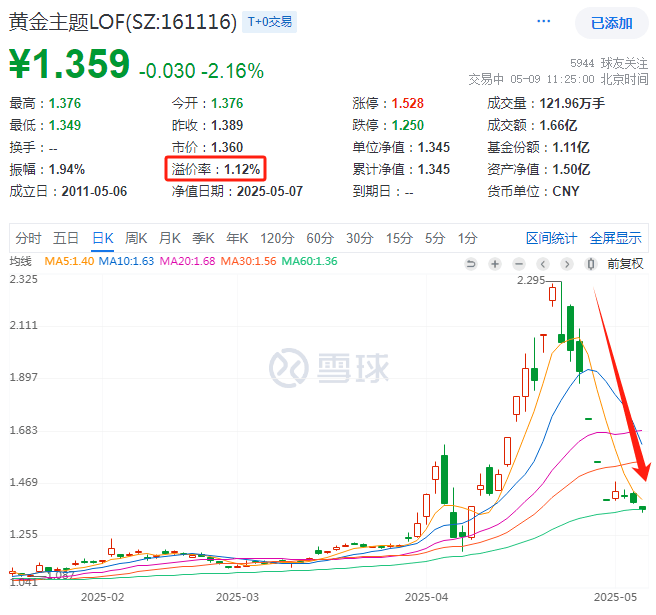This screenshot has width=656, height=615.
Task: Click the T+0交易 tag
Action: pyautogui.click(x=269, y=22)
